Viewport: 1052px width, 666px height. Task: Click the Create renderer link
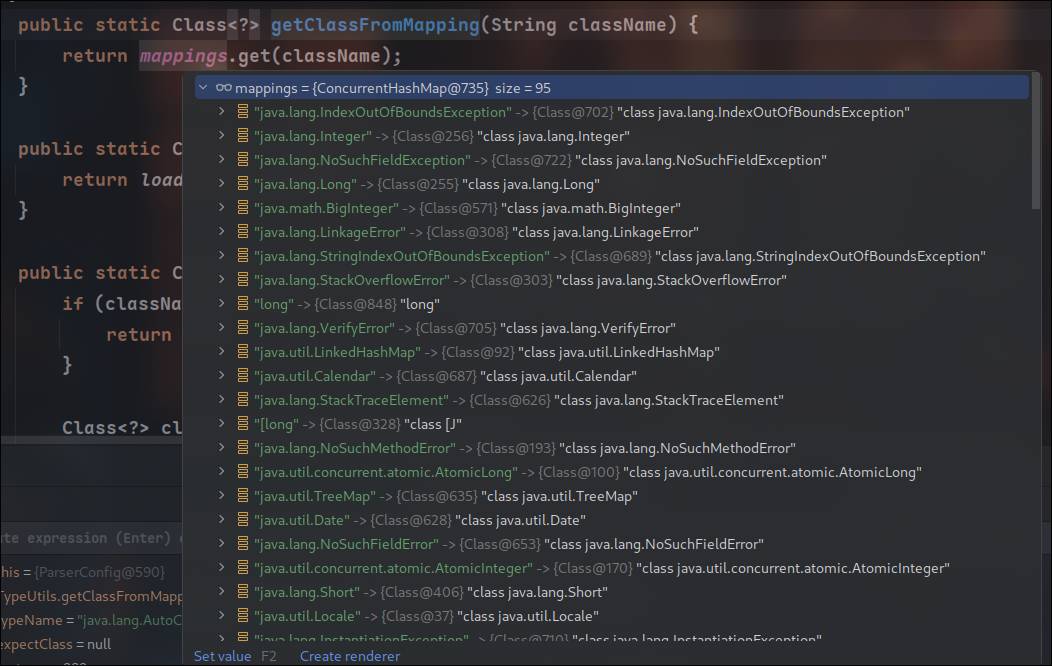349,656
